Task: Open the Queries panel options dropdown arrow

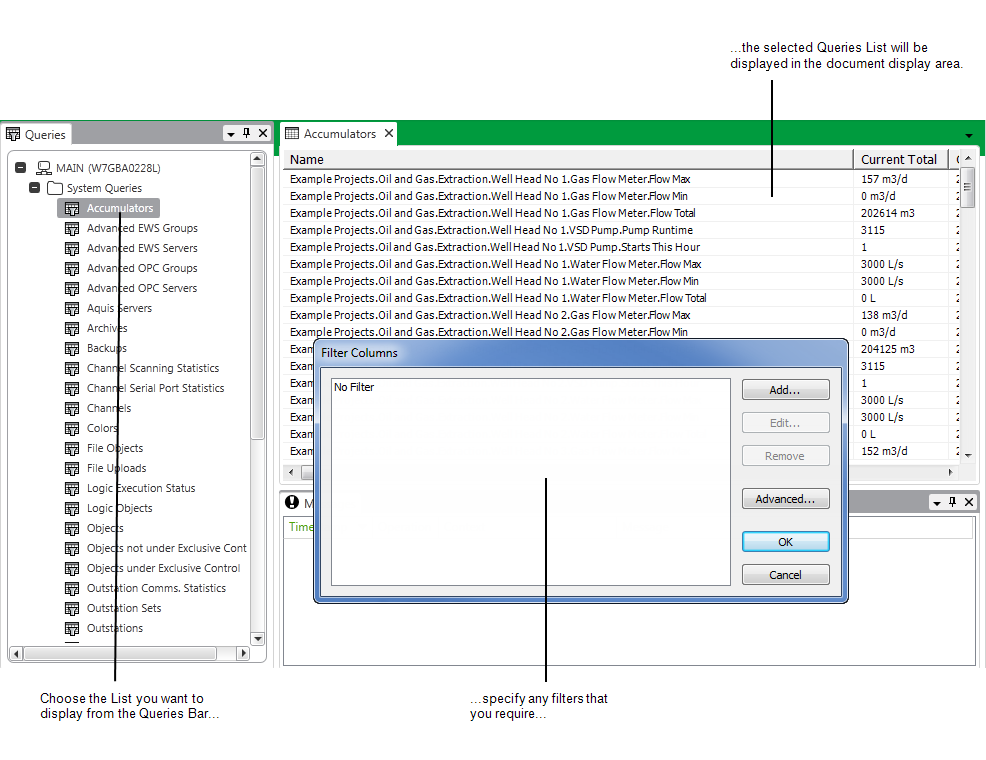Action: pyautogui.click(x=231, y=134)
